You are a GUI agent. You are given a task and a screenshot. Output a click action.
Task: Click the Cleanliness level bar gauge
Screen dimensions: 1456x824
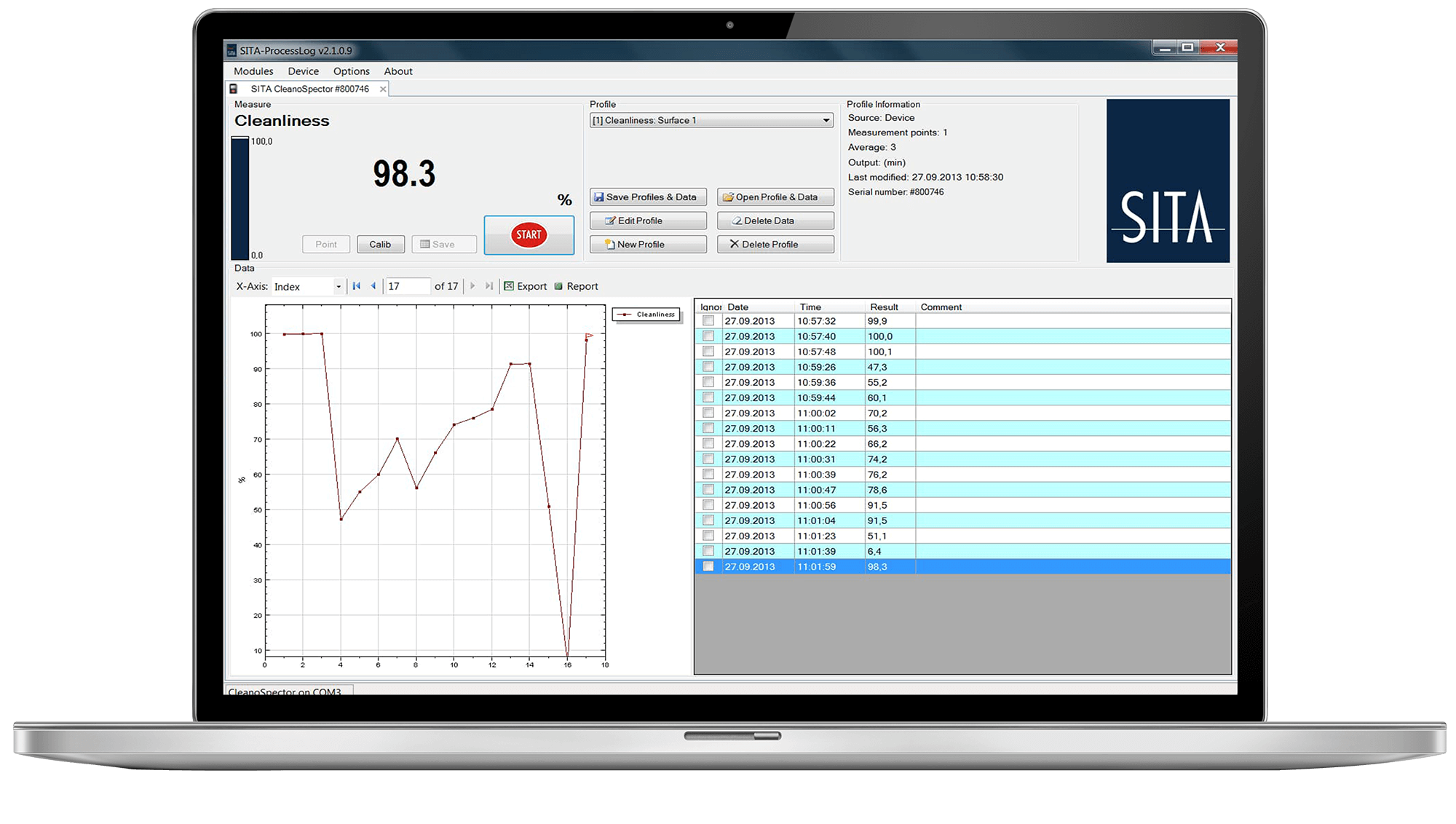point(240,198)
